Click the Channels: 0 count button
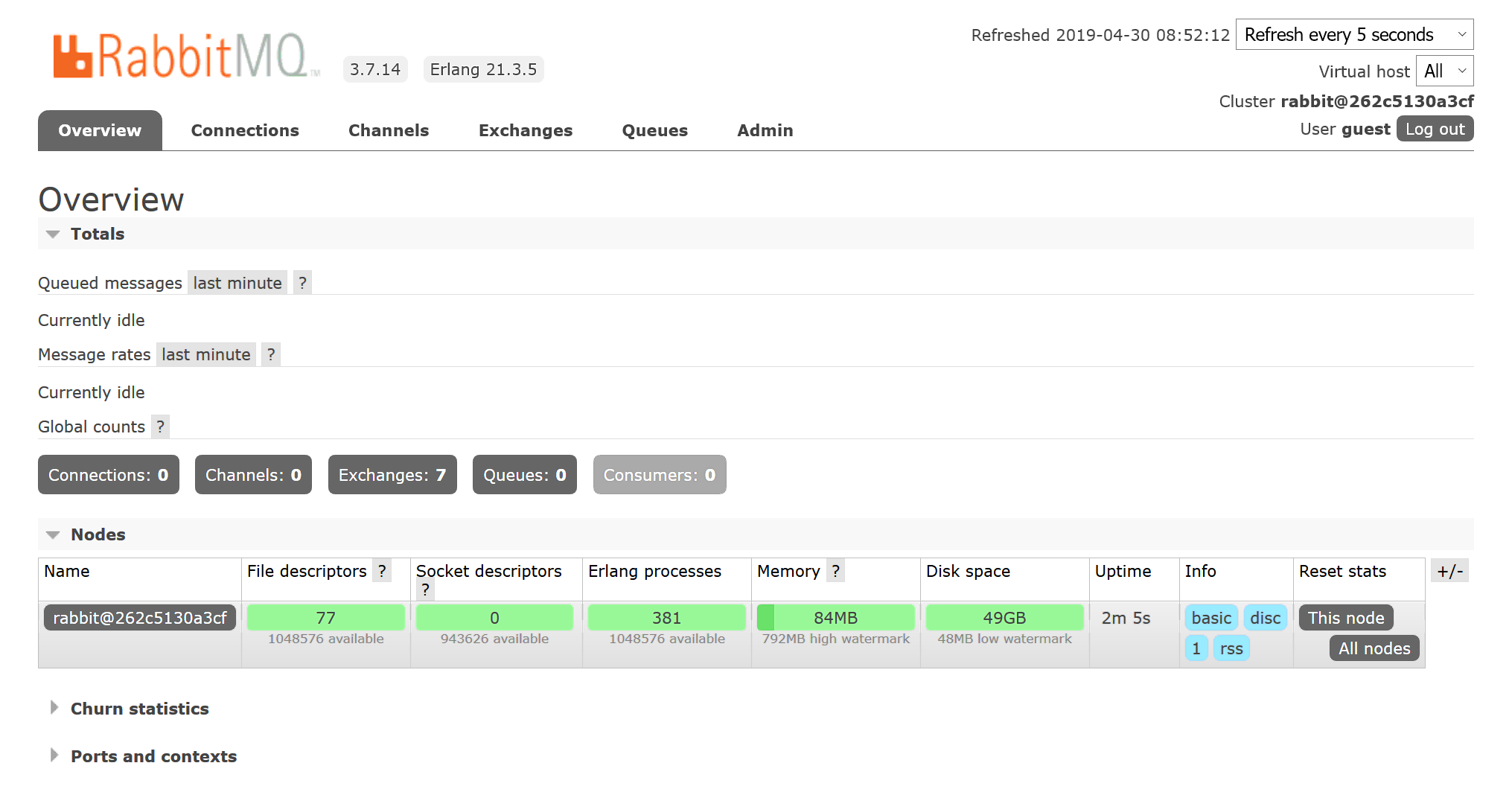 253,475
